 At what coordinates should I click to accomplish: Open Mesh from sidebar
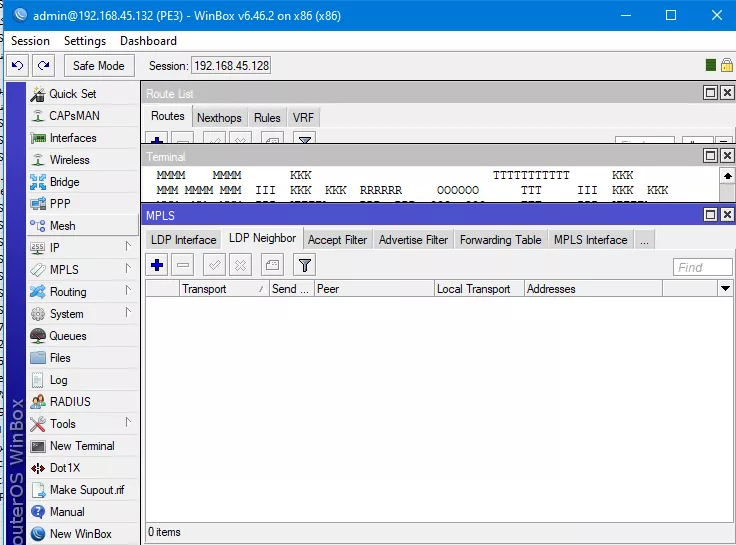(83, 226)
